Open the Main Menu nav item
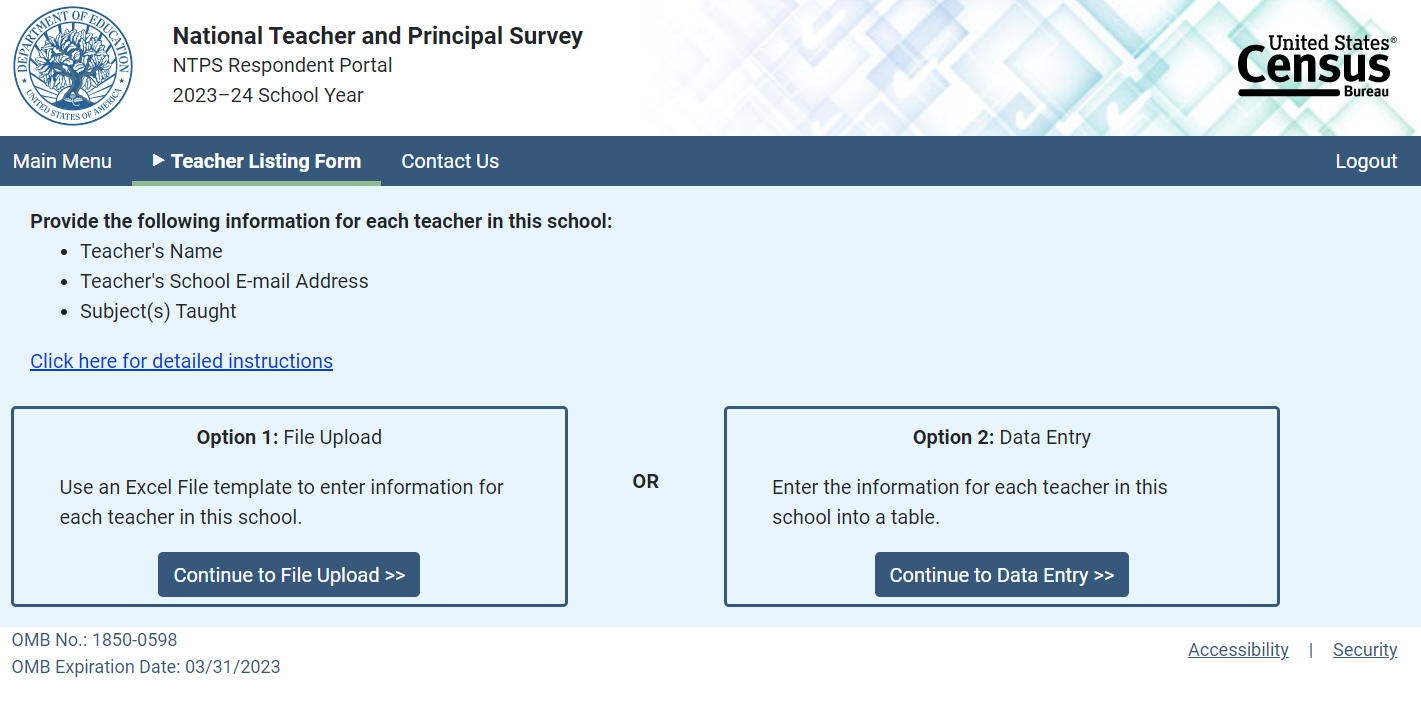 62,161
